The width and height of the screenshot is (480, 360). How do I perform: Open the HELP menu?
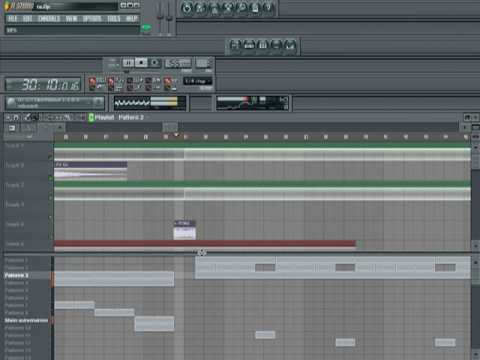point(132,18)
